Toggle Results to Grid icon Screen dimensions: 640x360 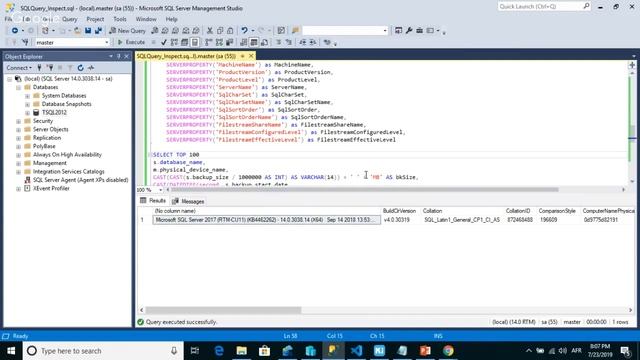coord(254,42)
